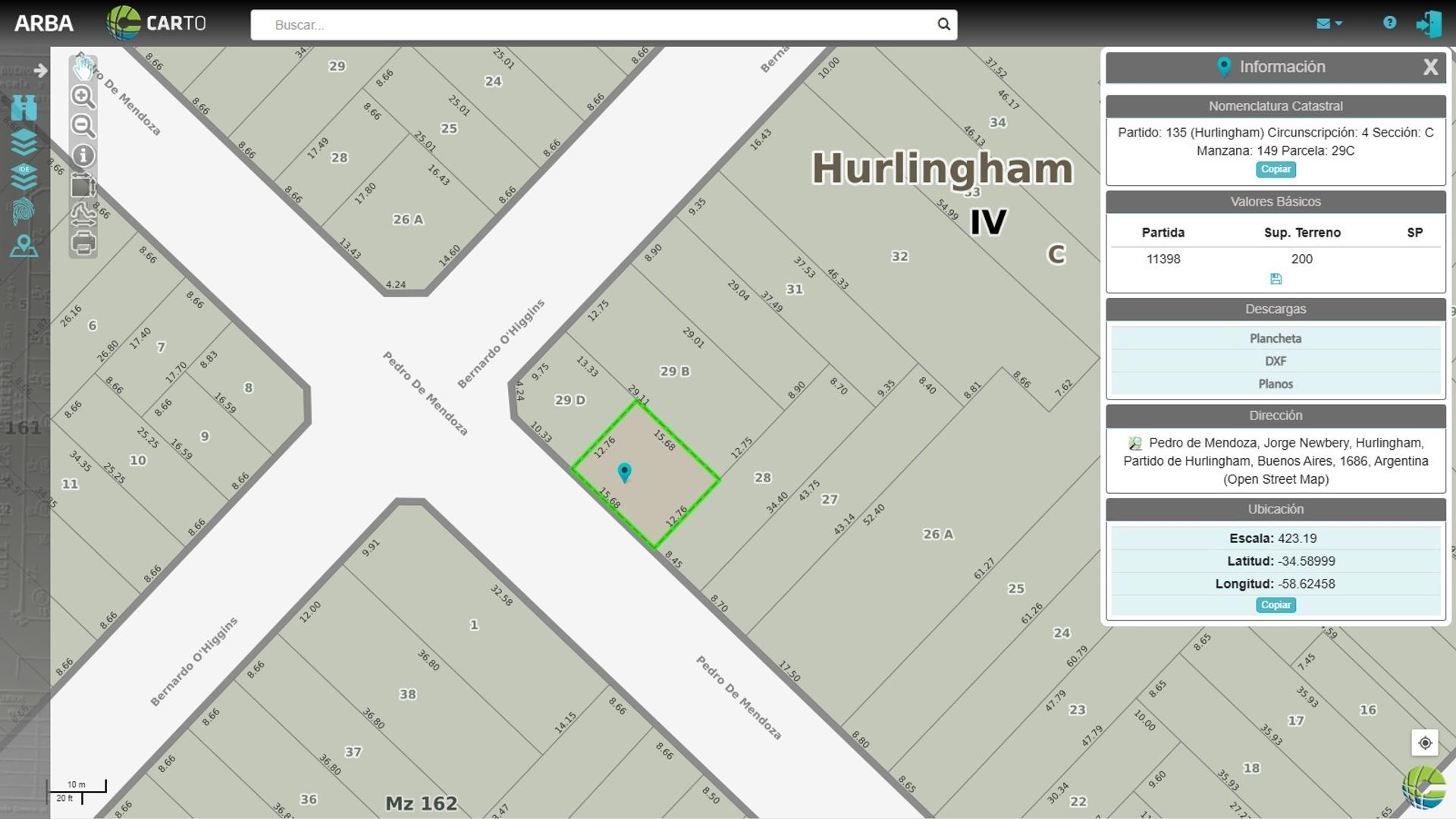Select the information query tool
Viewport: 1456px width, 819px height.
83,155
